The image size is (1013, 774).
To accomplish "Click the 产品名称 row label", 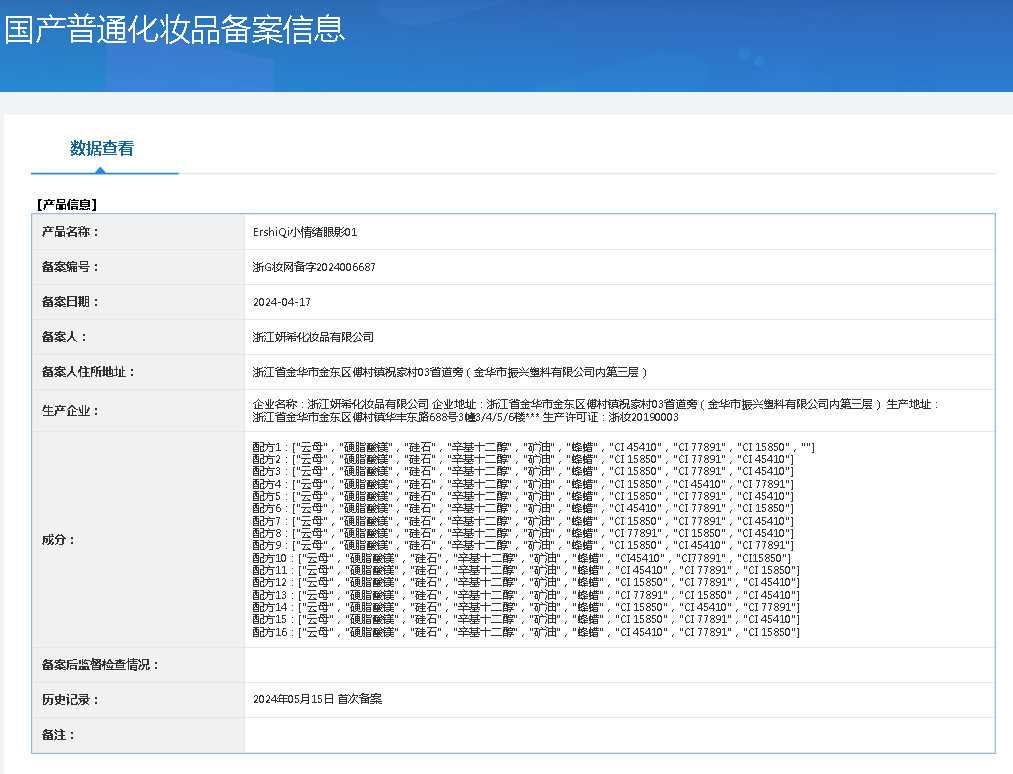I will (70, 232).
